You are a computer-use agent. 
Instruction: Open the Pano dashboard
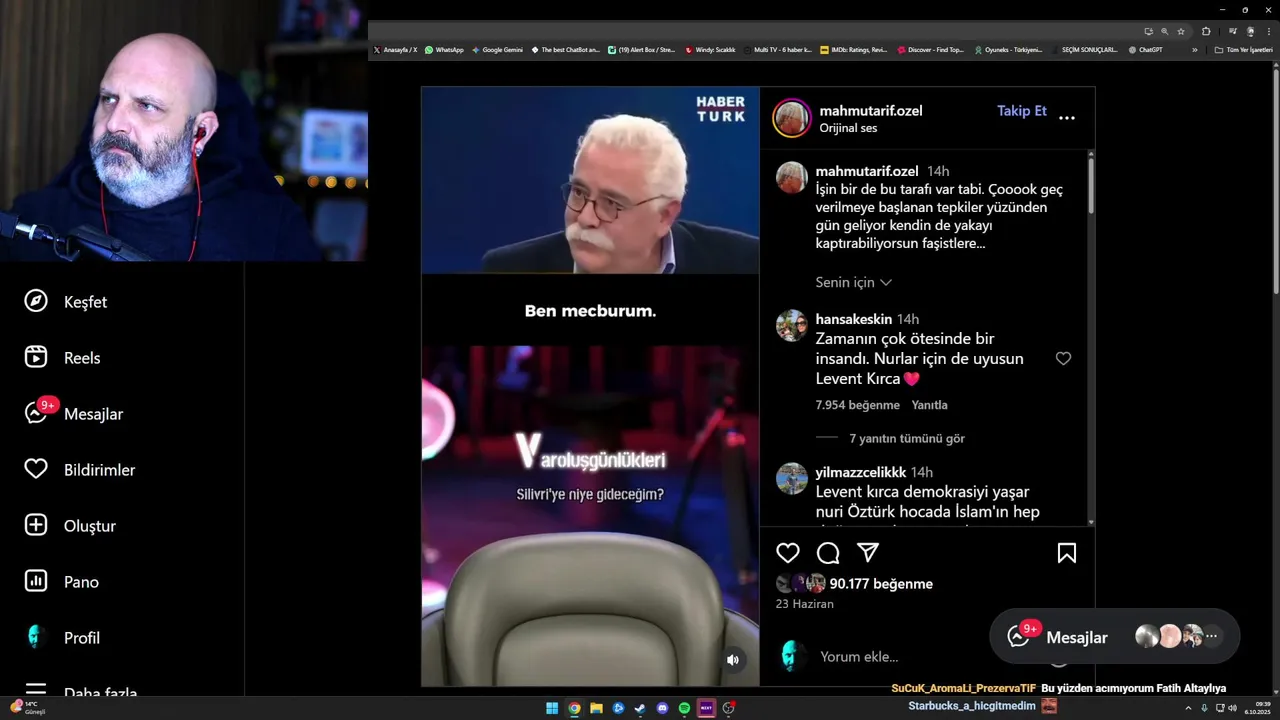point(62,582)
